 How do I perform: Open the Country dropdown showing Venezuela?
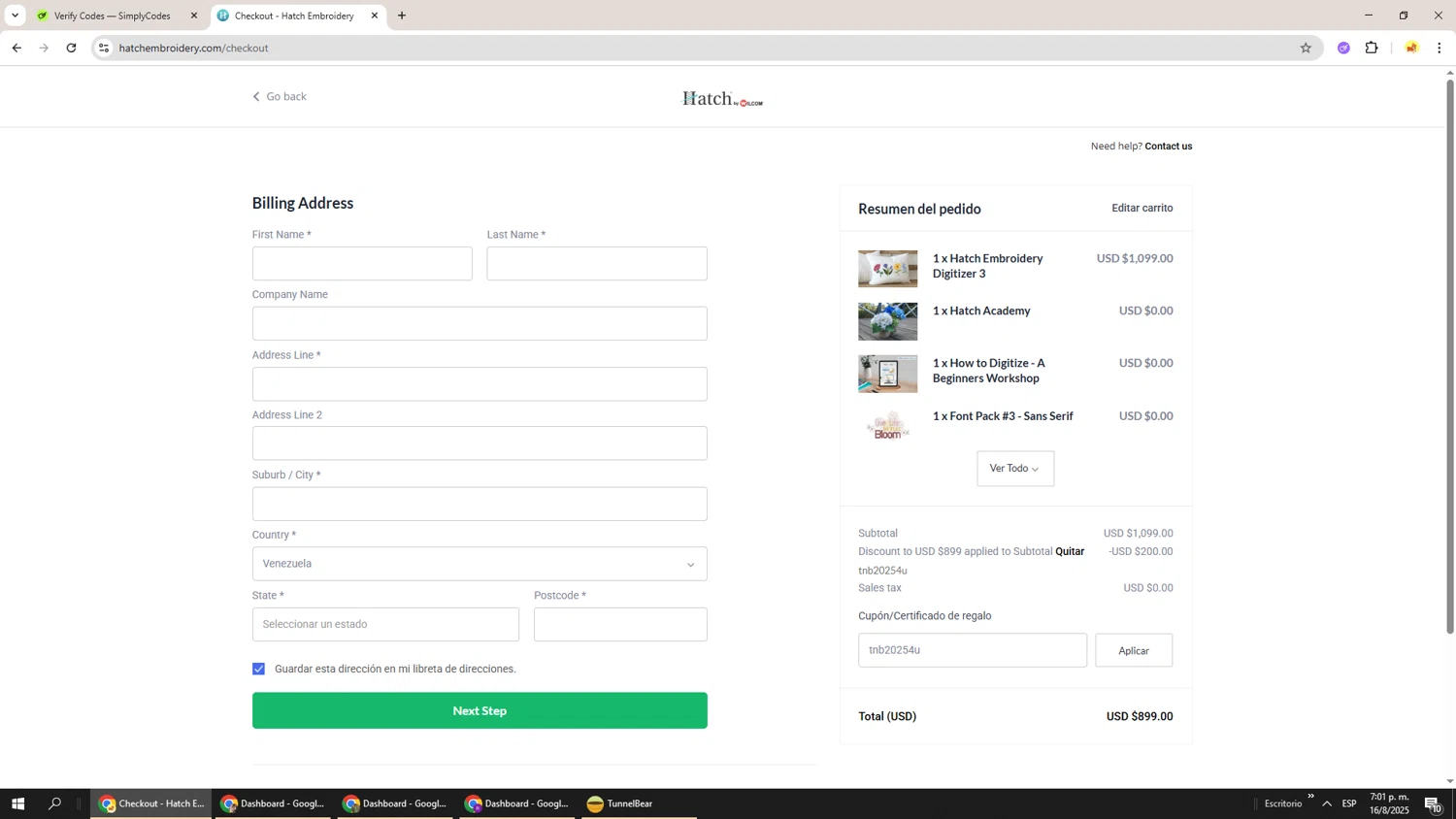pyautogui.click(x=480, y=564)
